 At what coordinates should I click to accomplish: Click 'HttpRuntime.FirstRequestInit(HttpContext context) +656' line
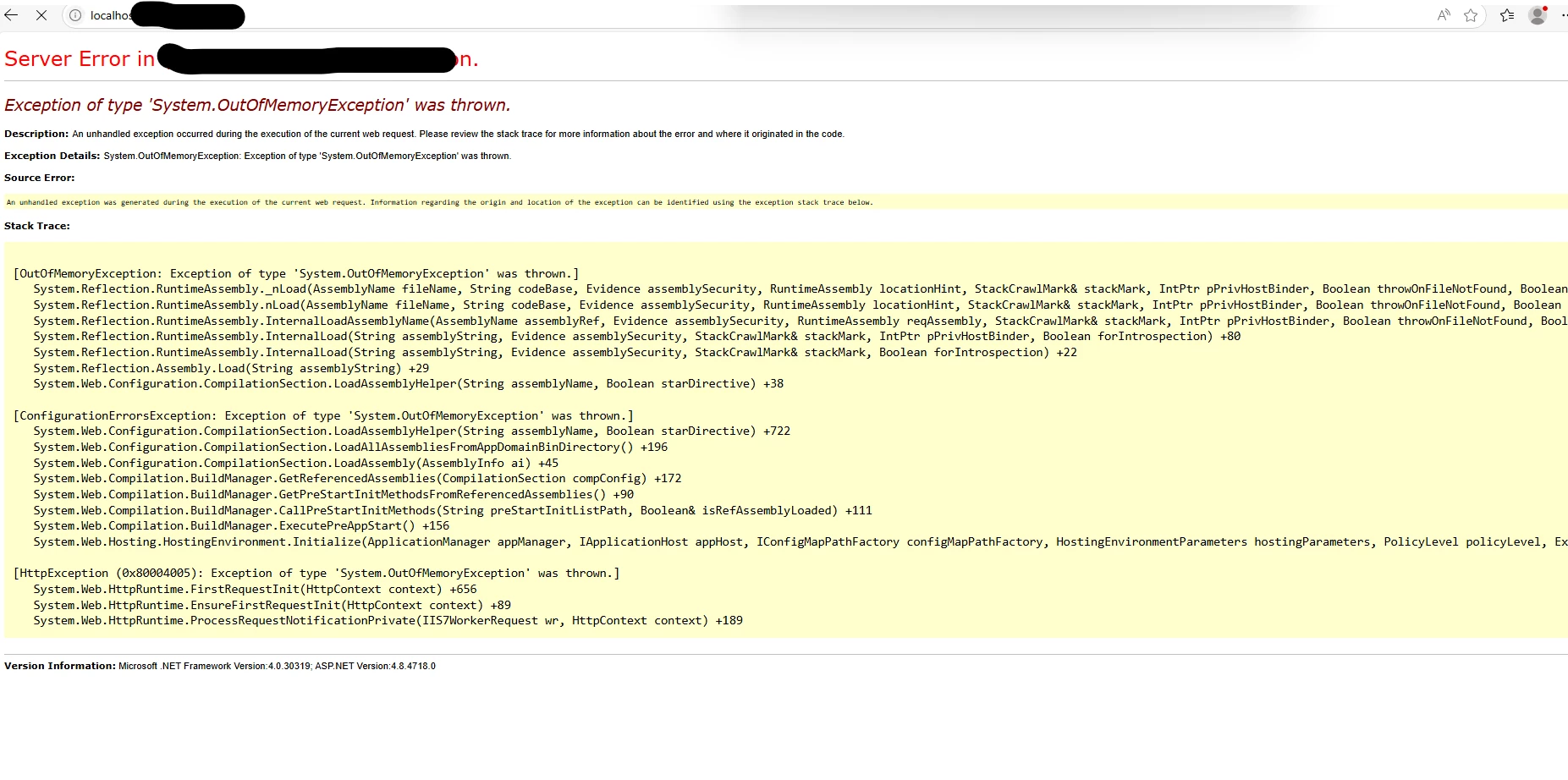255,590
